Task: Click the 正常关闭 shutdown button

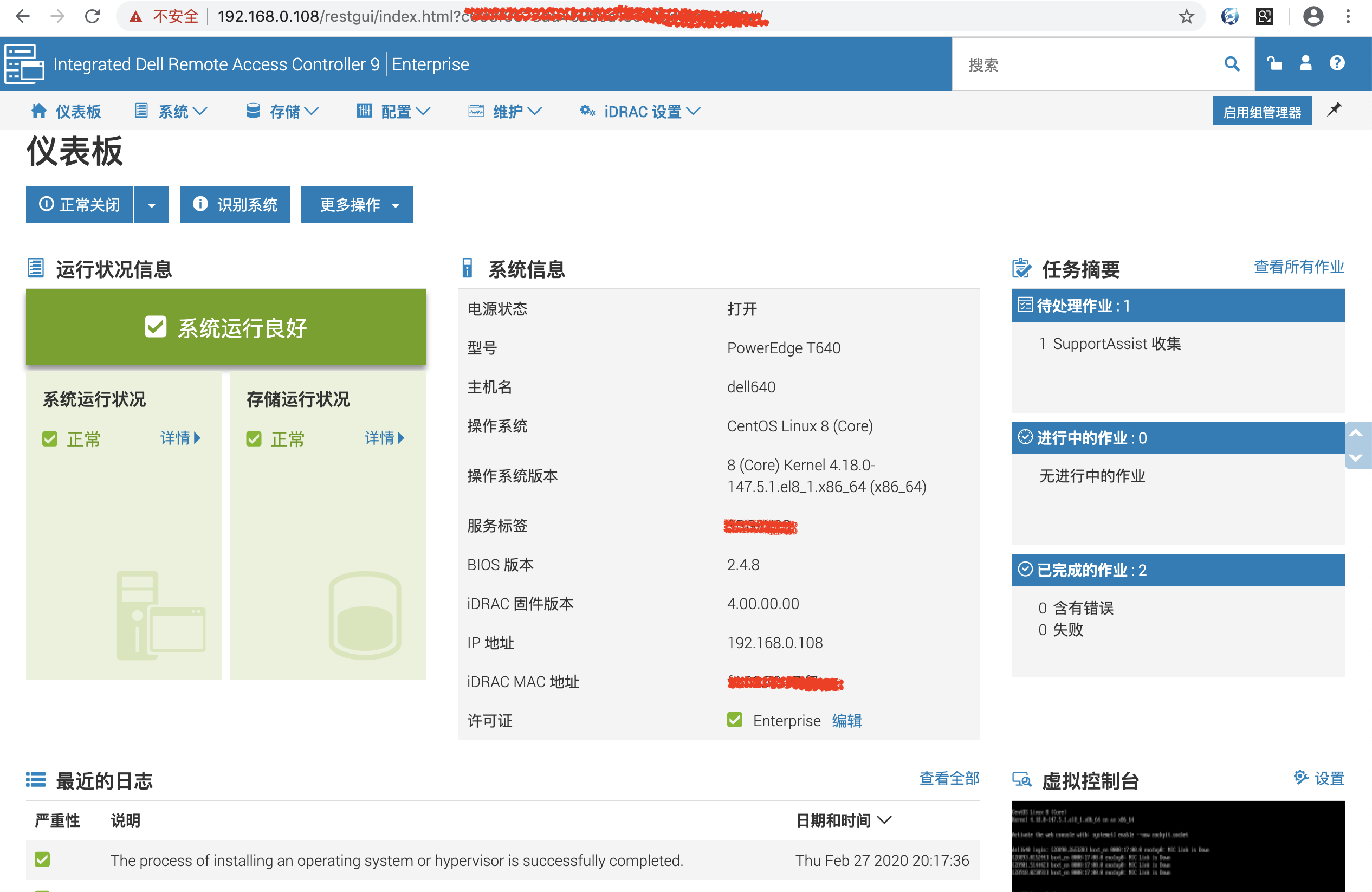Action: tap(80, 205)
